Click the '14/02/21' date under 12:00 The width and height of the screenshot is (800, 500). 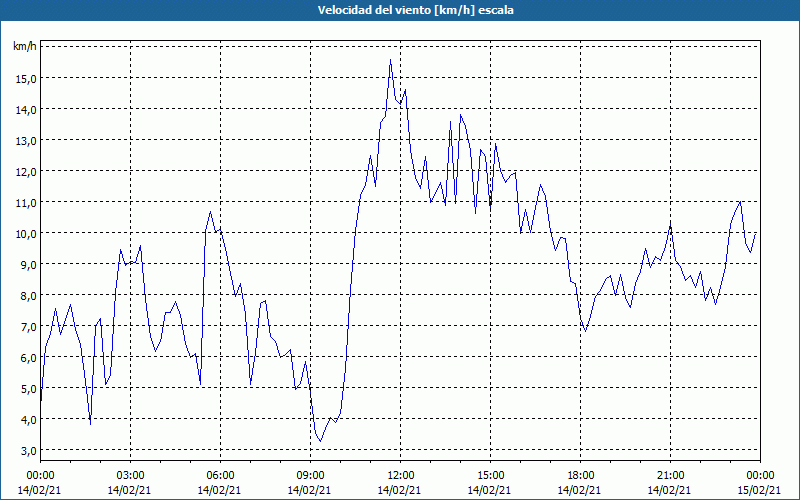pyautogui.click(x=399, y=490)
